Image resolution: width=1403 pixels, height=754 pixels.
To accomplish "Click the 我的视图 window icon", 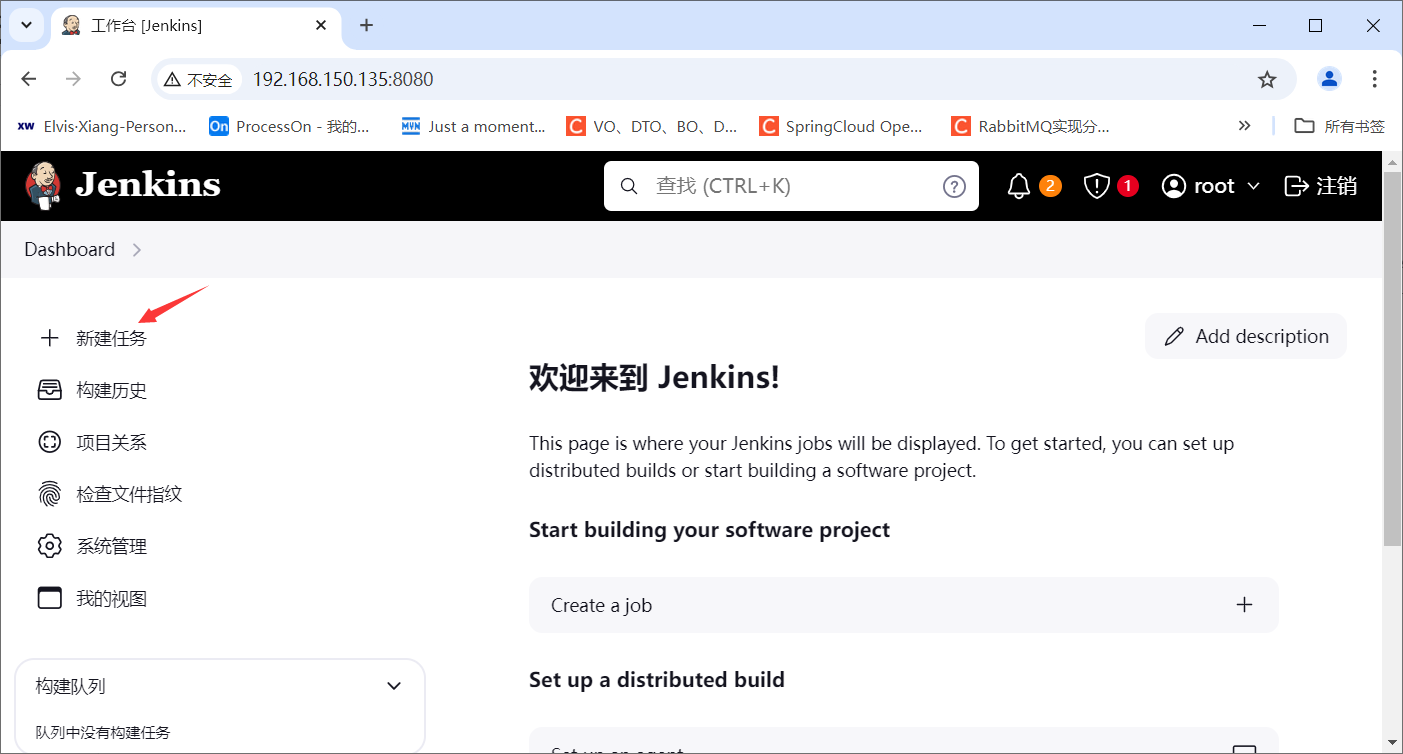I will point(49,598).
